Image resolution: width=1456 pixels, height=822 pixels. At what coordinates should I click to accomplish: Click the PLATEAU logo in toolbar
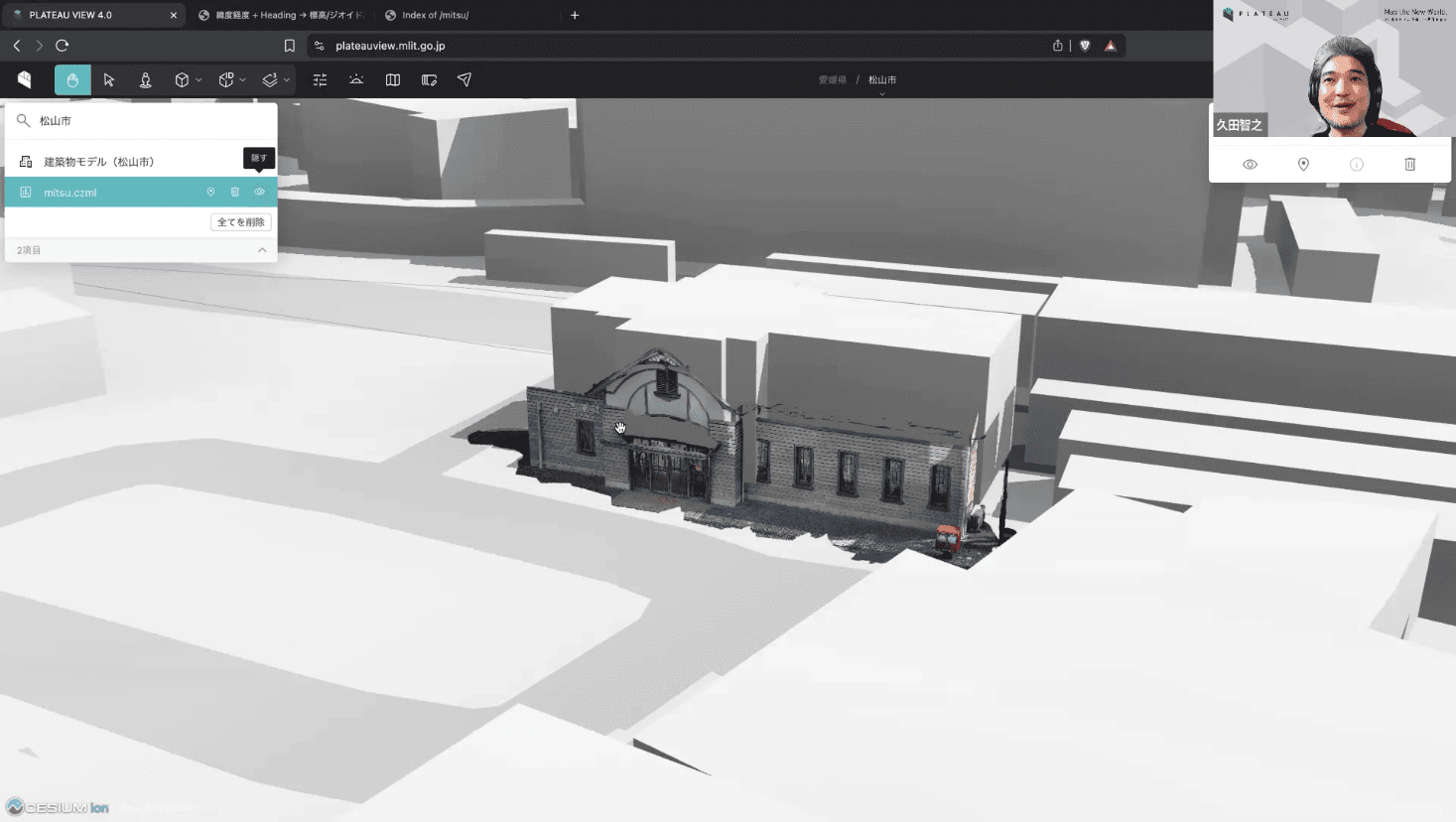[25, 80]
